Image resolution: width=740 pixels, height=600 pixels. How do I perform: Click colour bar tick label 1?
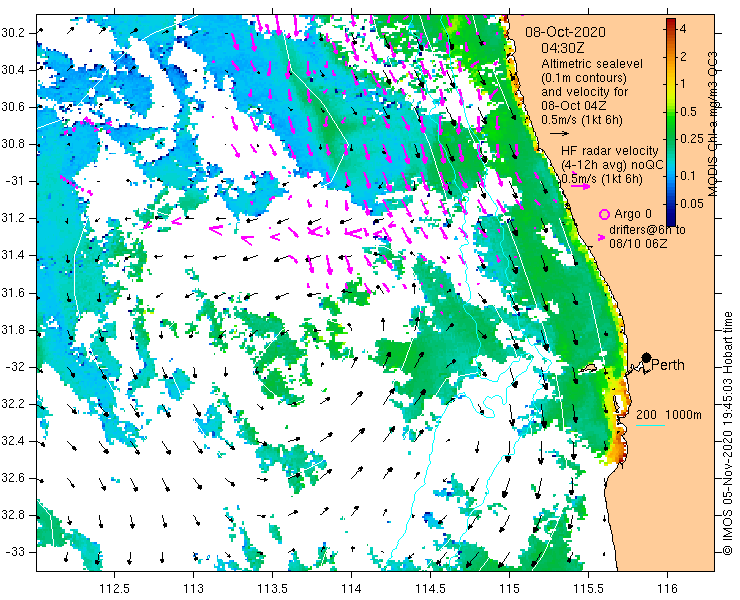pos(682,84)
